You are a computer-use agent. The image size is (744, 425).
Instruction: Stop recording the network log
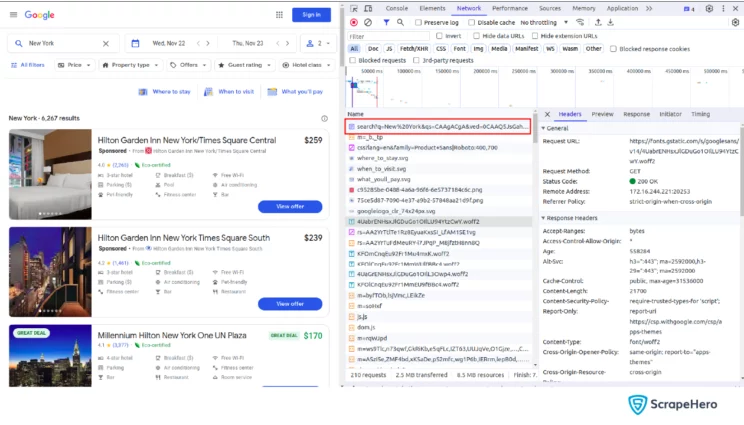[x=354, y=22]
